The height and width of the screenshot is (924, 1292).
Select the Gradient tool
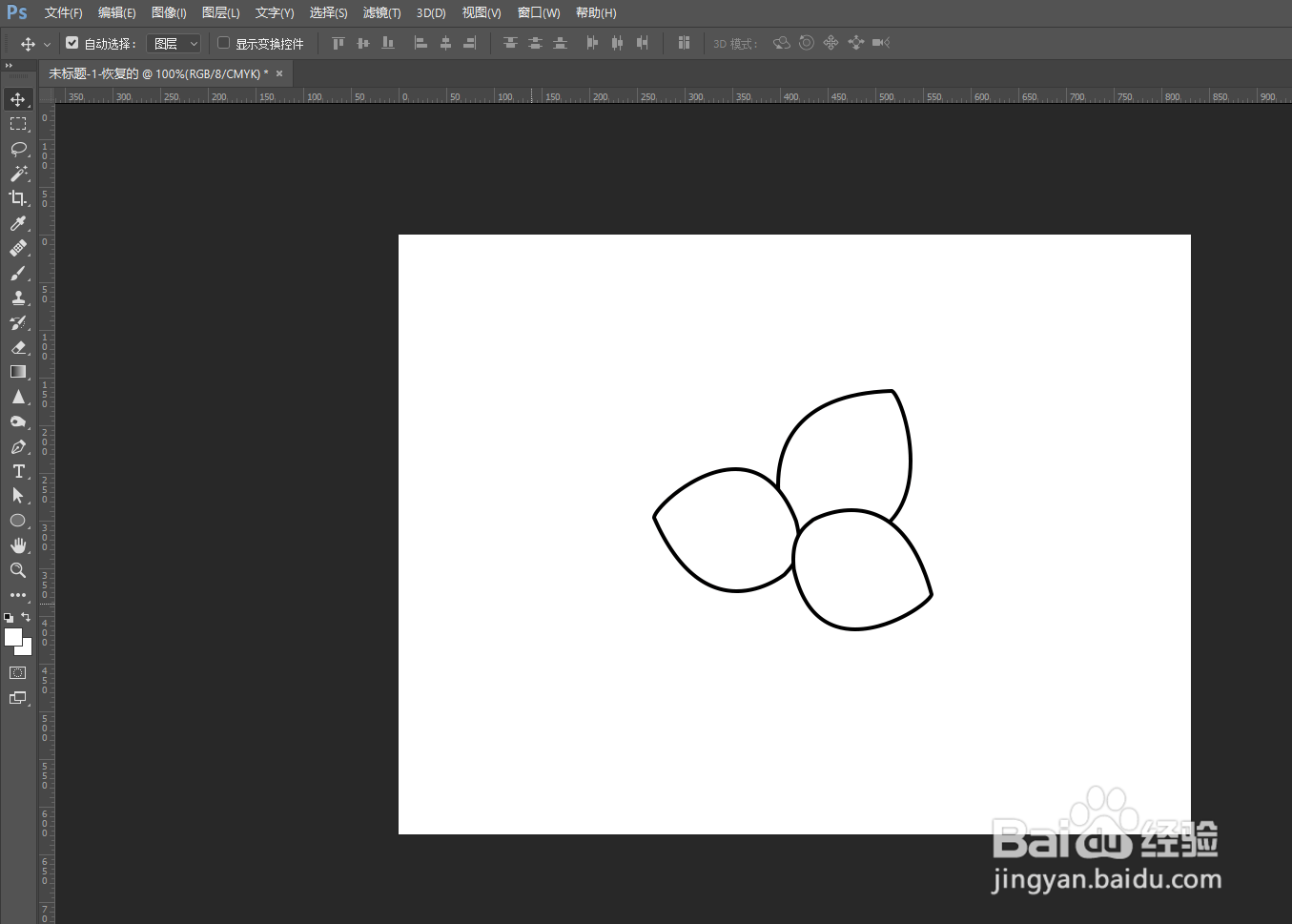click(x=18, y=372)
